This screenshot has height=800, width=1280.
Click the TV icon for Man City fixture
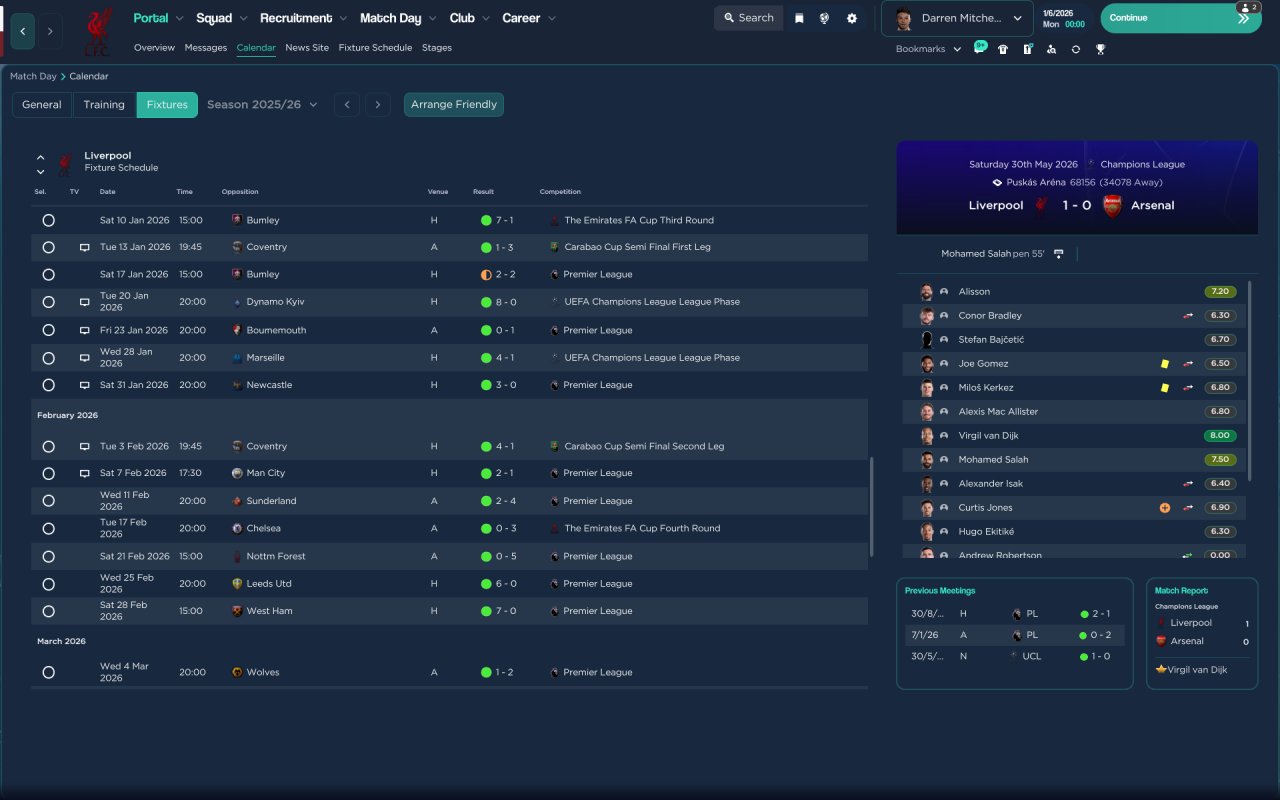click(x=85, y=473)
